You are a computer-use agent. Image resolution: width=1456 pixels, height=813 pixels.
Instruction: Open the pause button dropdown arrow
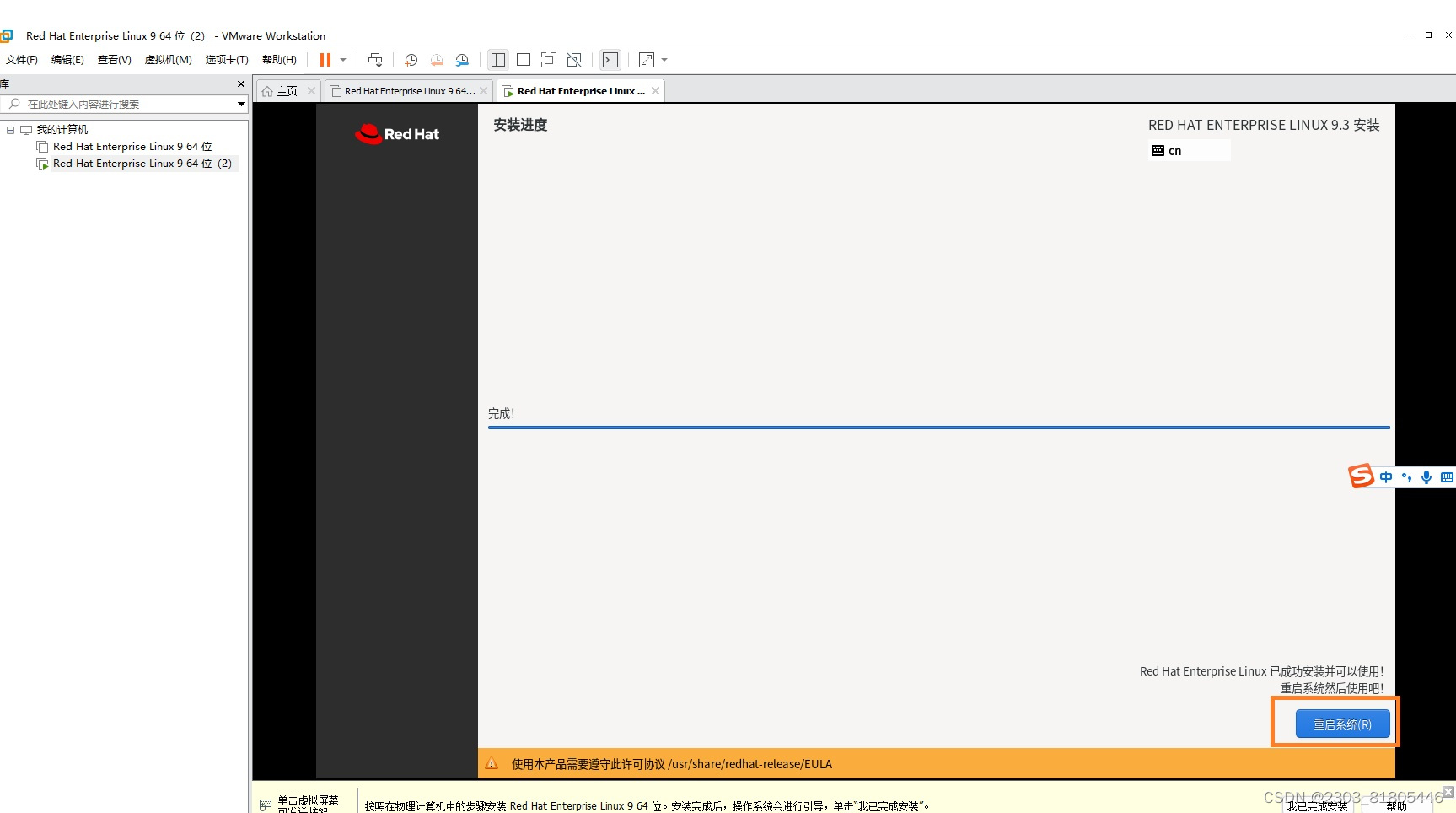[x=341, y=60]
